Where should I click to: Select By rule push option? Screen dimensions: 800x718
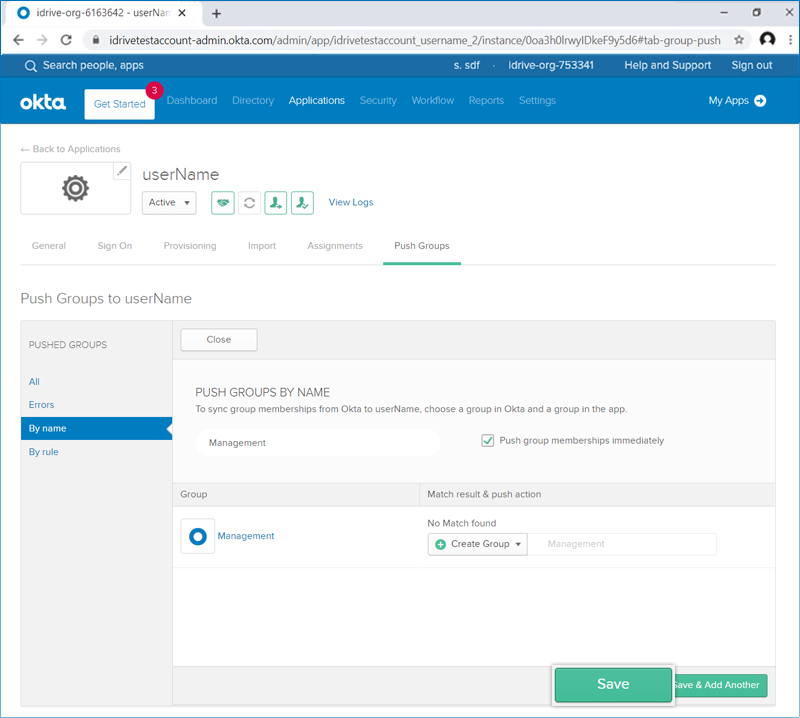pos(43,452)
